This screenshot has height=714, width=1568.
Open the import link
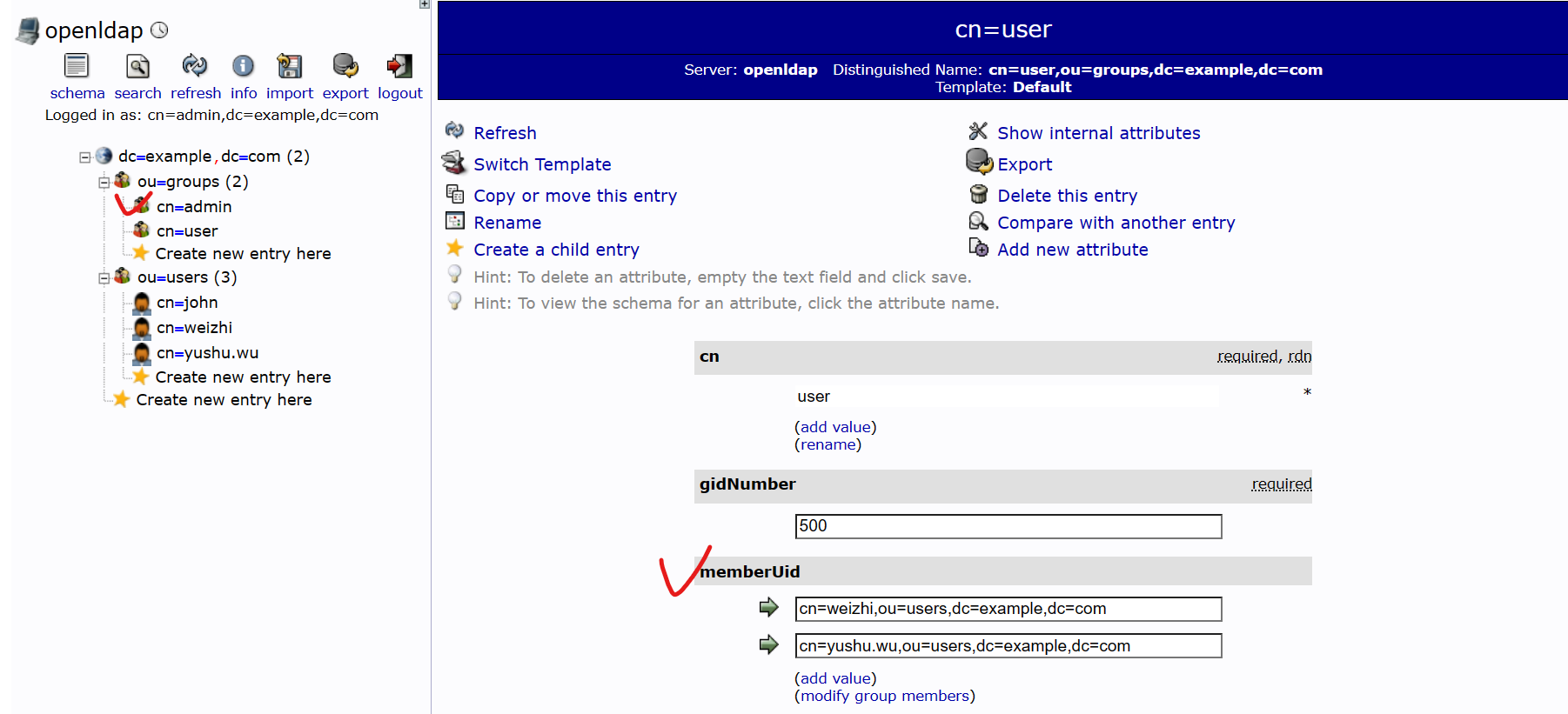pos(290,93)
